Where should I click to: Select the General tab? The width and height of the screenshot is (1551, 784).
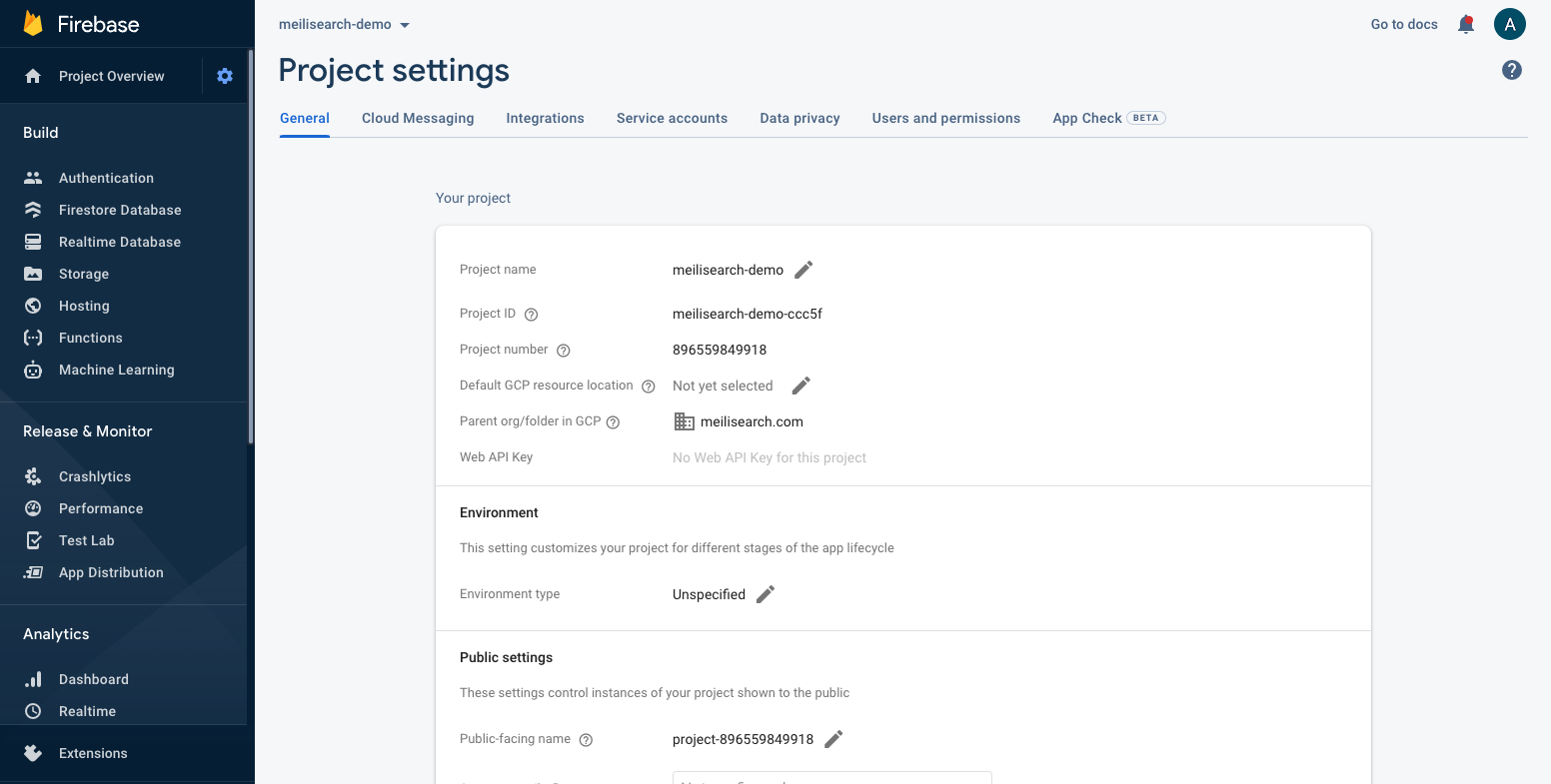click(x=305, y=118)
